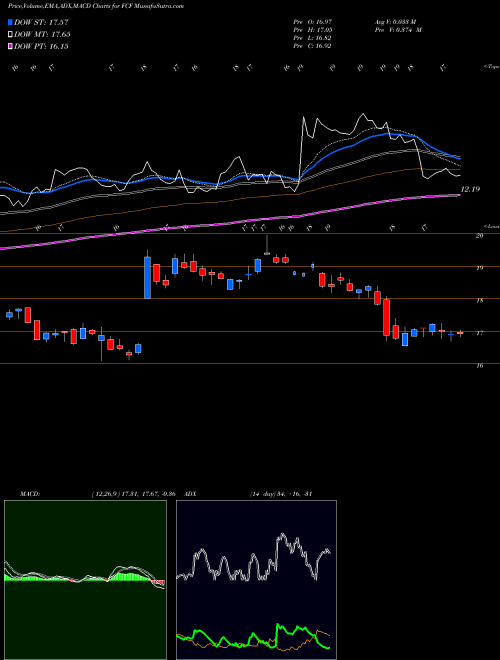The image size is (500, 660).
Task: Click the blue DOW ST legend swatch
Action: point(11,22)
